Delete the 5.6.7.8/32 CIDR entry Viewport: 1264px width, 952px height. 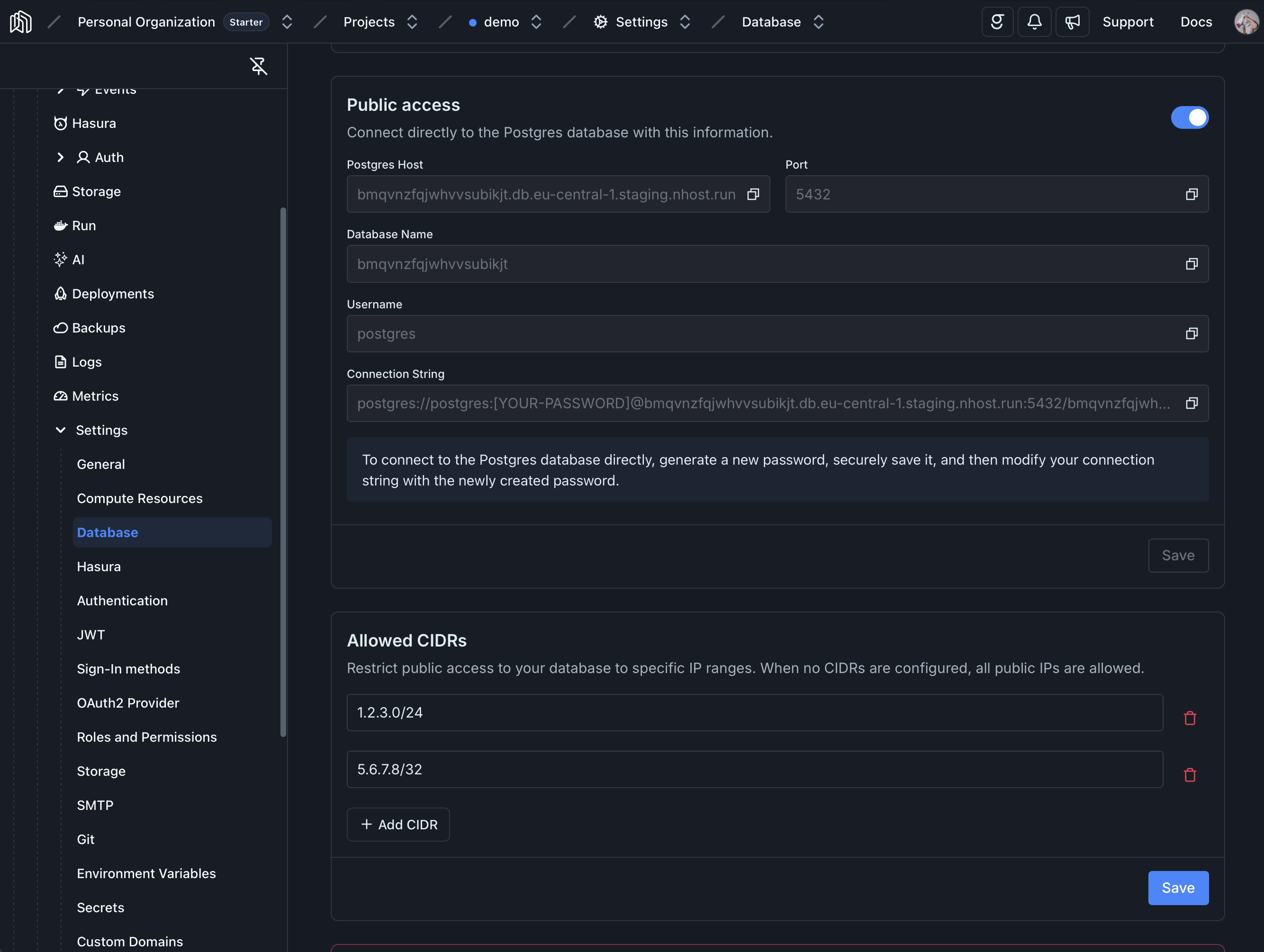[x=1190, y=775]
